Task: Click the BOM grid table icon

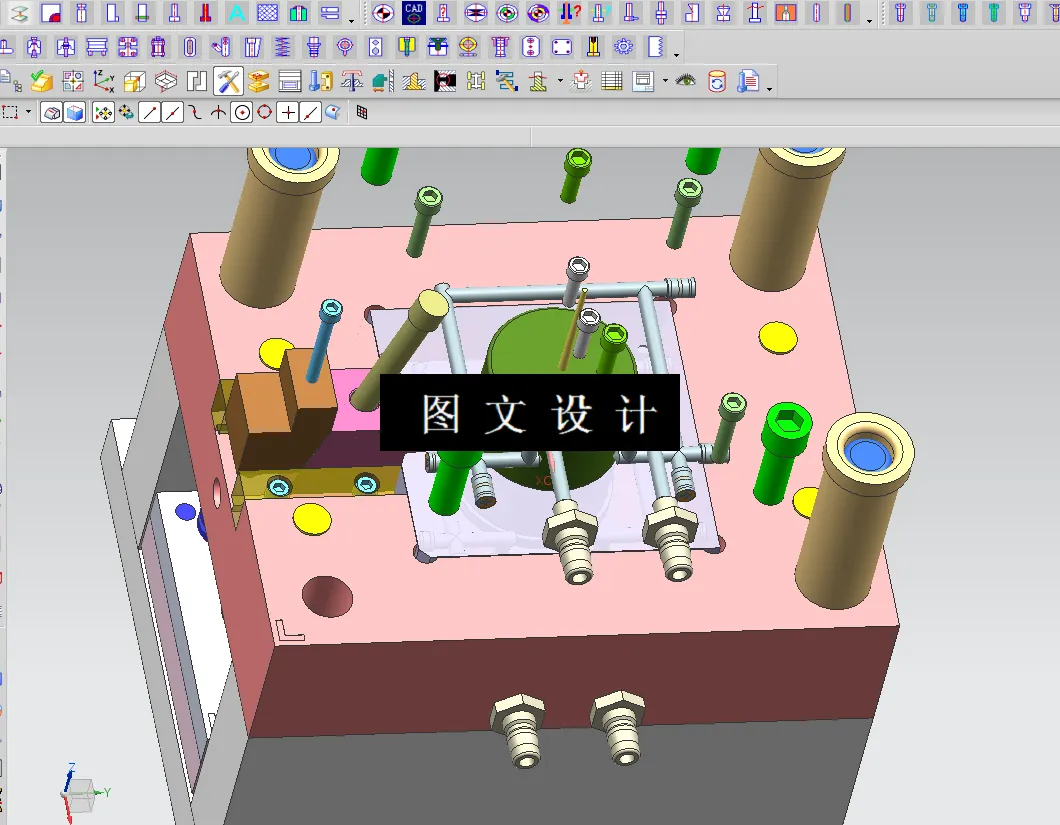Action: tap(611, 81)
